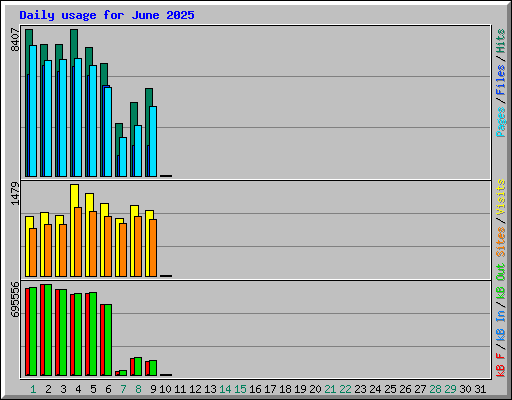Click the "Files" legend label
The width and height of the screenshot is (512, 400).
coord(501,80)
